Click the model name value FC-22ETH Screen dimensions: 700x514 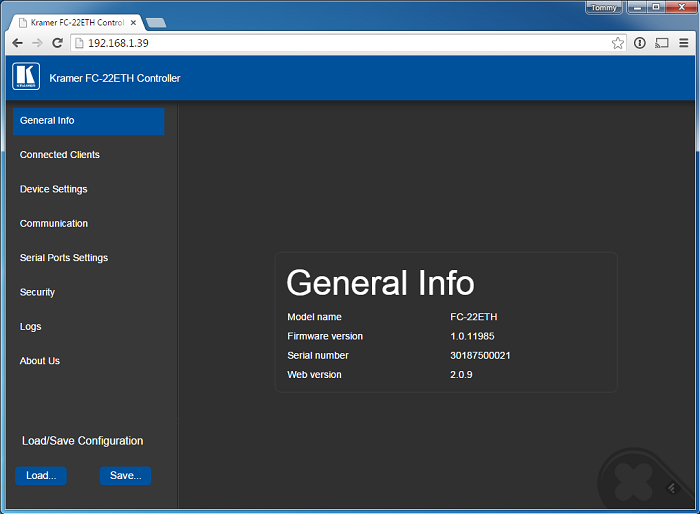click(x=474, y=317)
